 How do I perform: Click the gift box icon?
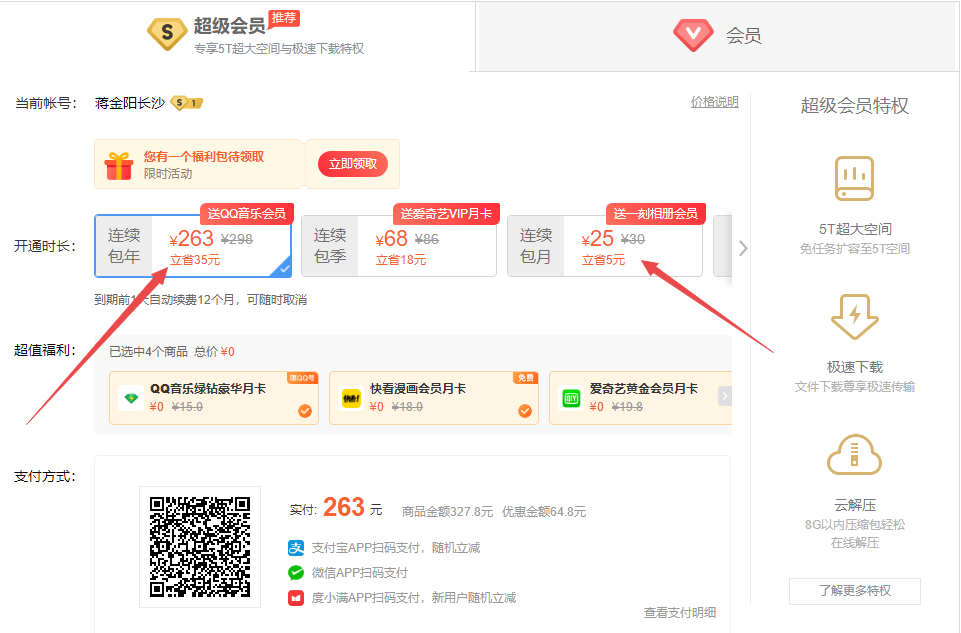tap(119, 165)
